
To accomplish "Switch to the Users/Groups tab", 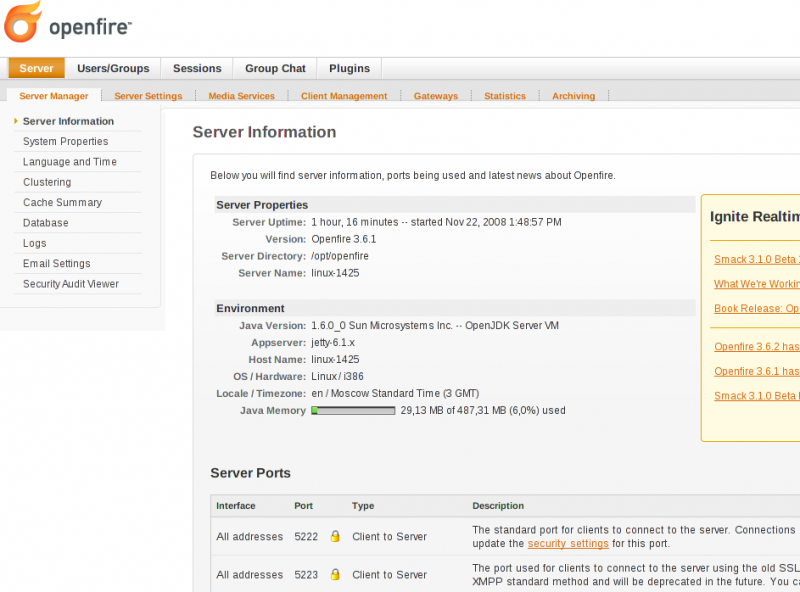I will (113, 68).
